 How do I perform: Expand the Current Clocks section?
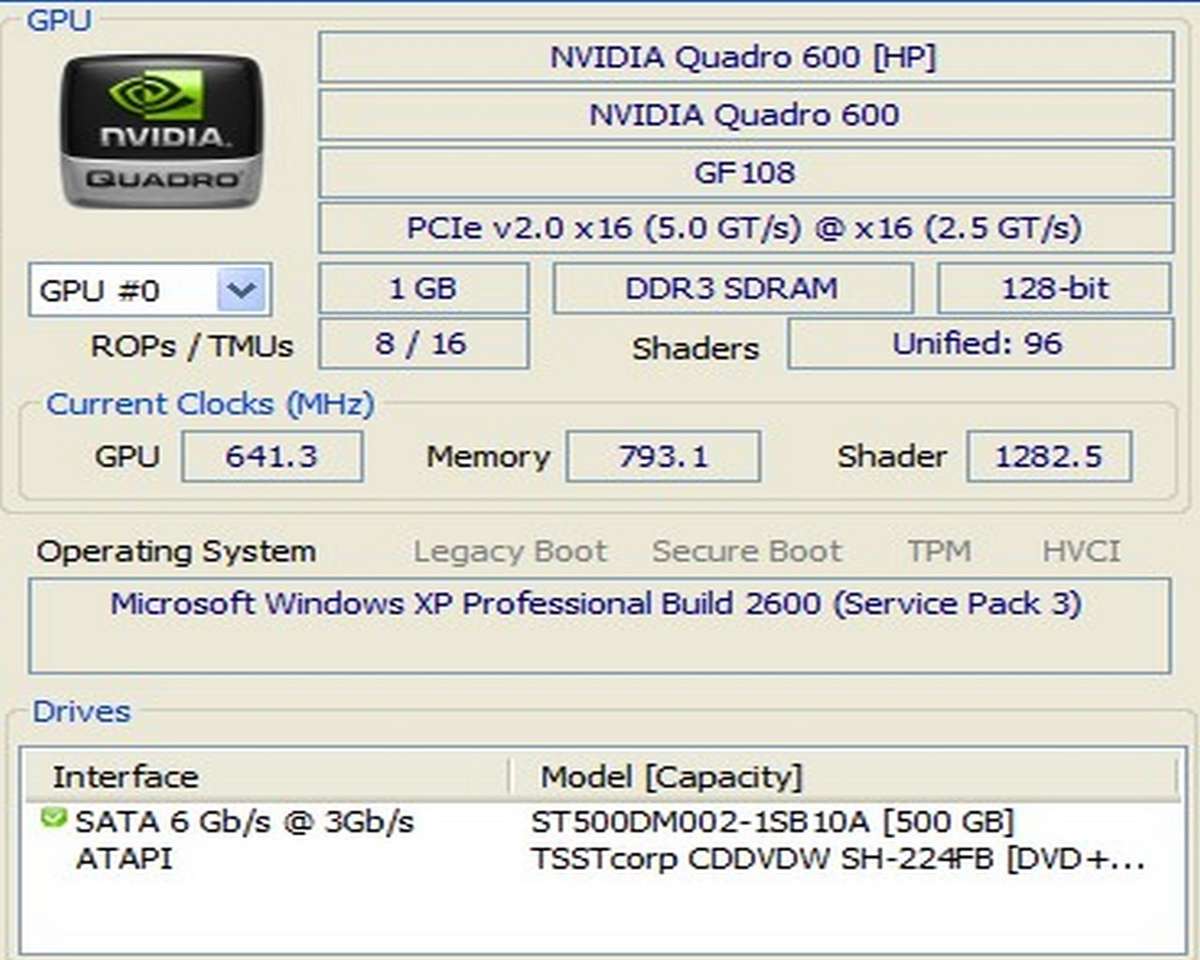tap(208, 405)
